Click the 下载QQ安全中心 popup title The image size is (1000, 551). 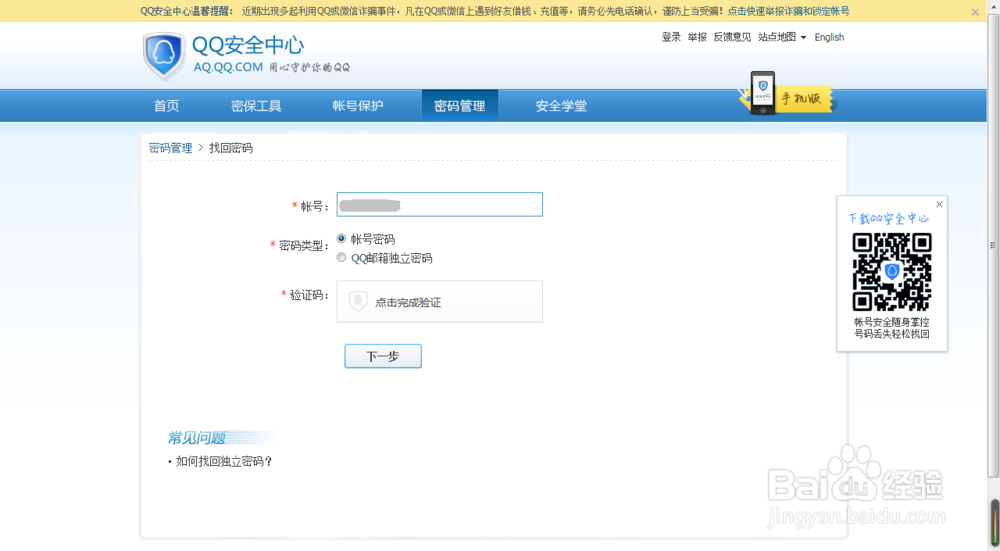point(888,218)
